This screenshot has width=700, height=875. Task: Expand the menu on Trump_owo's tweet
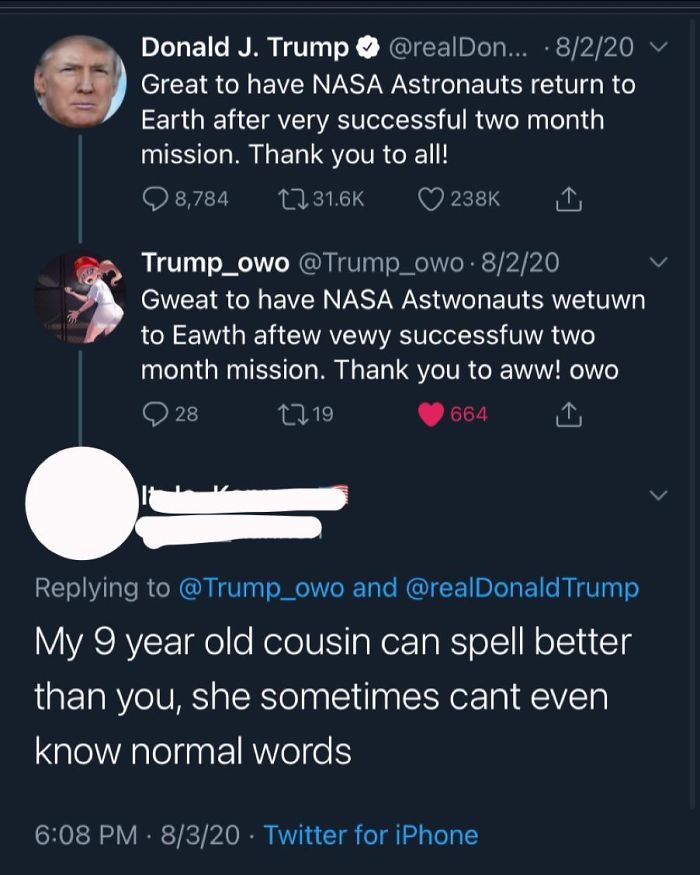657,262
